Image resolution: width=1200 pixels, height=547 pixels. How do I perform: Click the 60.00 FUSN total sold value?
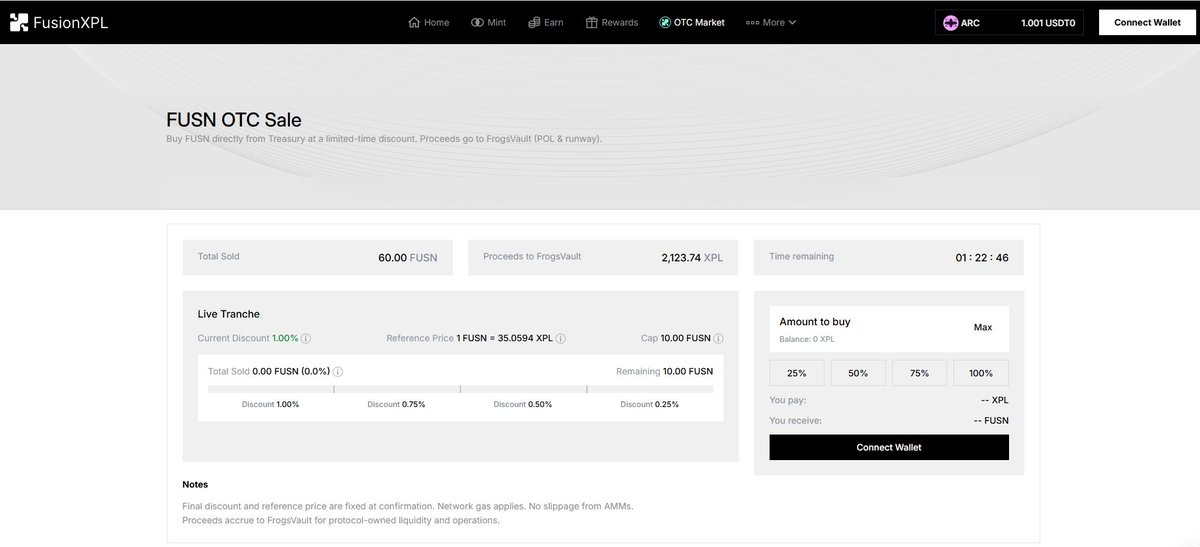(x=408, y=258)
